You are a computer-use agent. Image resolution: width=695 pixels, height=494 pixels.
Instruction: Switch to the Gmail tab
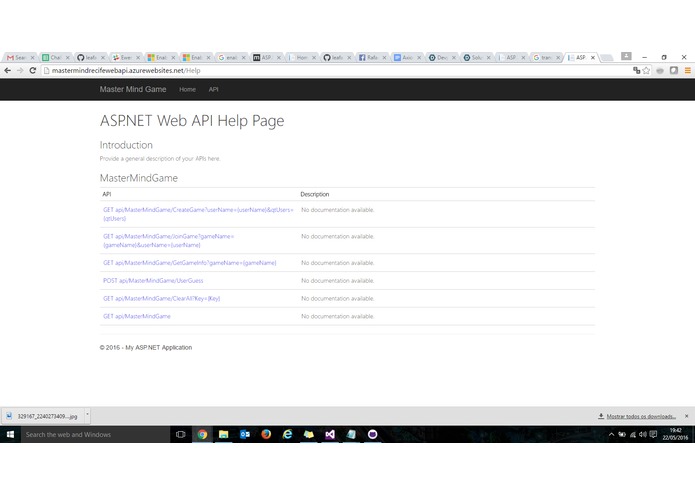(x=18, y=58)
